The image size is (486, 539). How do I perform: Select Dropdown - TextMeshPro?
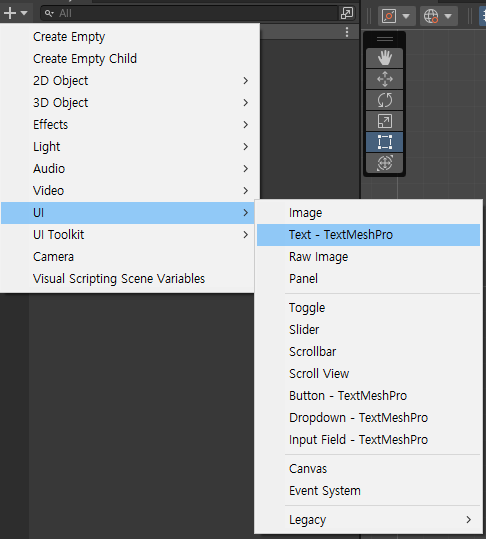click(x=368, y=418)
